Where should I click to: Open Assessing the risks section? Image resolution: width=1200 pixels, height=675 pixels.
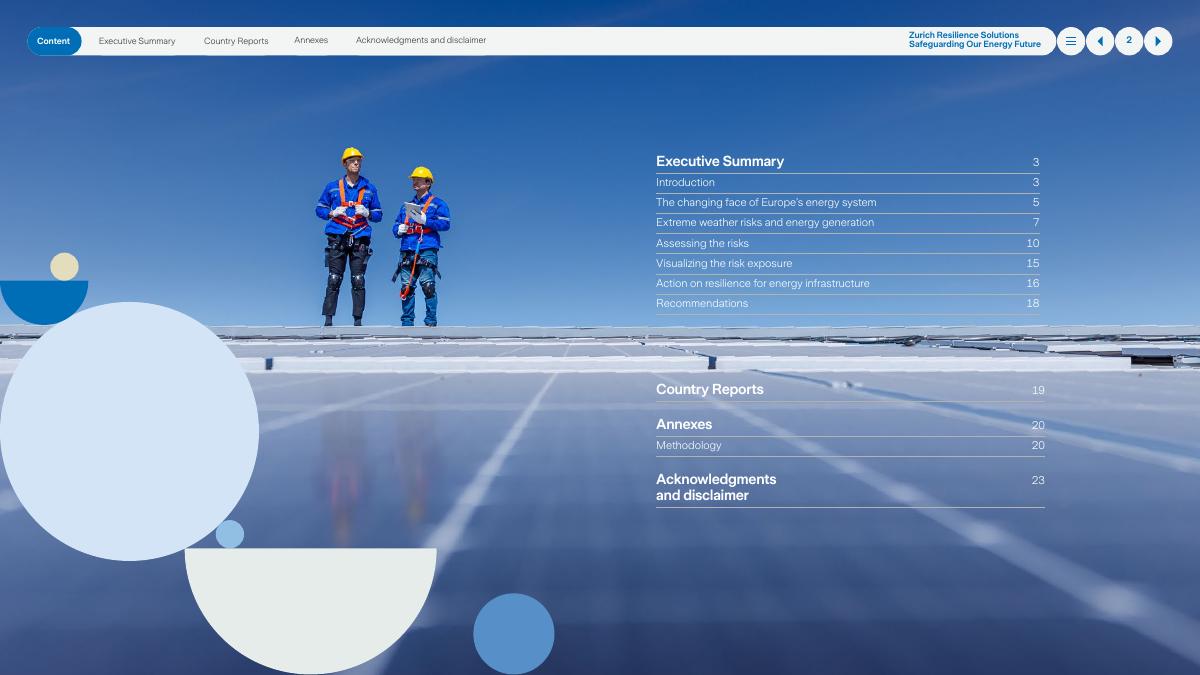[x=702, y=244]
